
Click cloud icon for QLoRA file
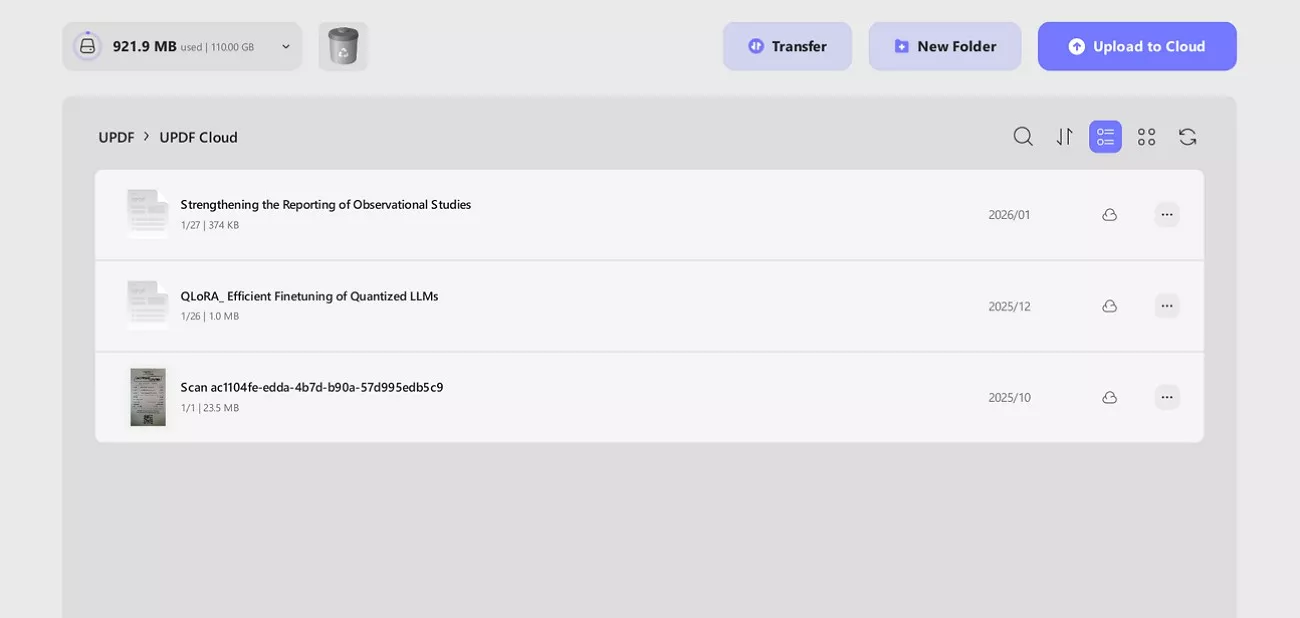(1109, 306)
